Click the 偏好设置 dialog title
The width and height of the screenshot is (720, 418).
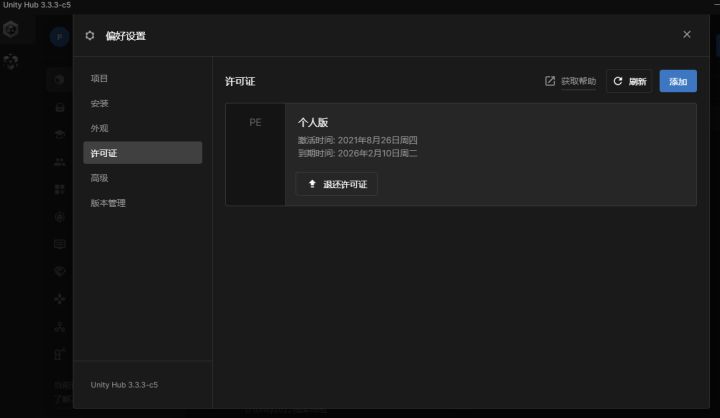click(x=125, y=36)
